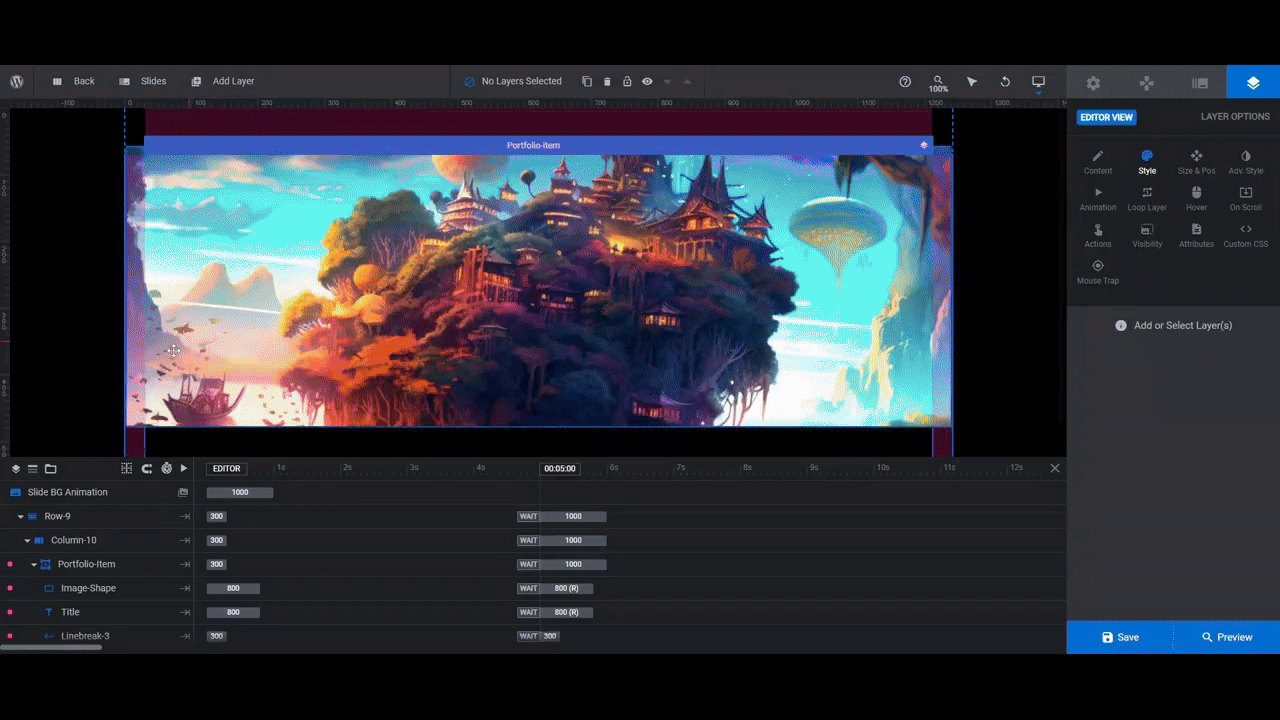Image resolution: width=1280 pixels, height=720 pixels.
Task: Click Slide BG Animation 1000 frame bar
Action: click(x=240, y=492)
